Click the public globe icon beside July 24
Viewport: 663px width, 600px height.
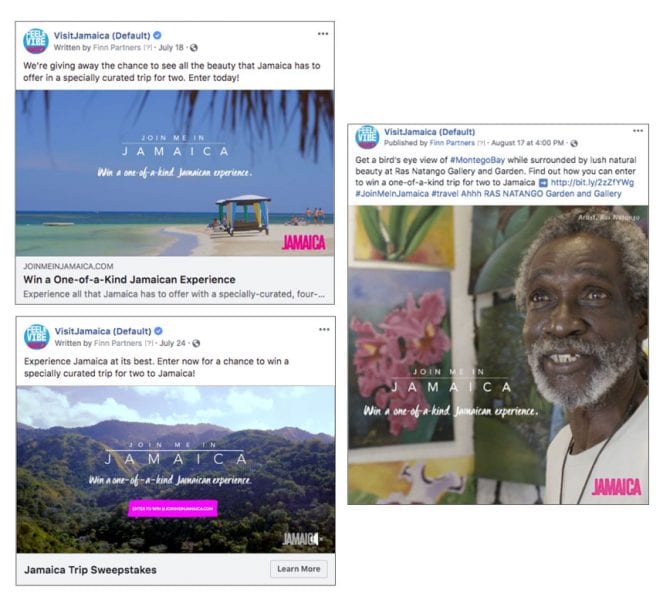[196, 343]
